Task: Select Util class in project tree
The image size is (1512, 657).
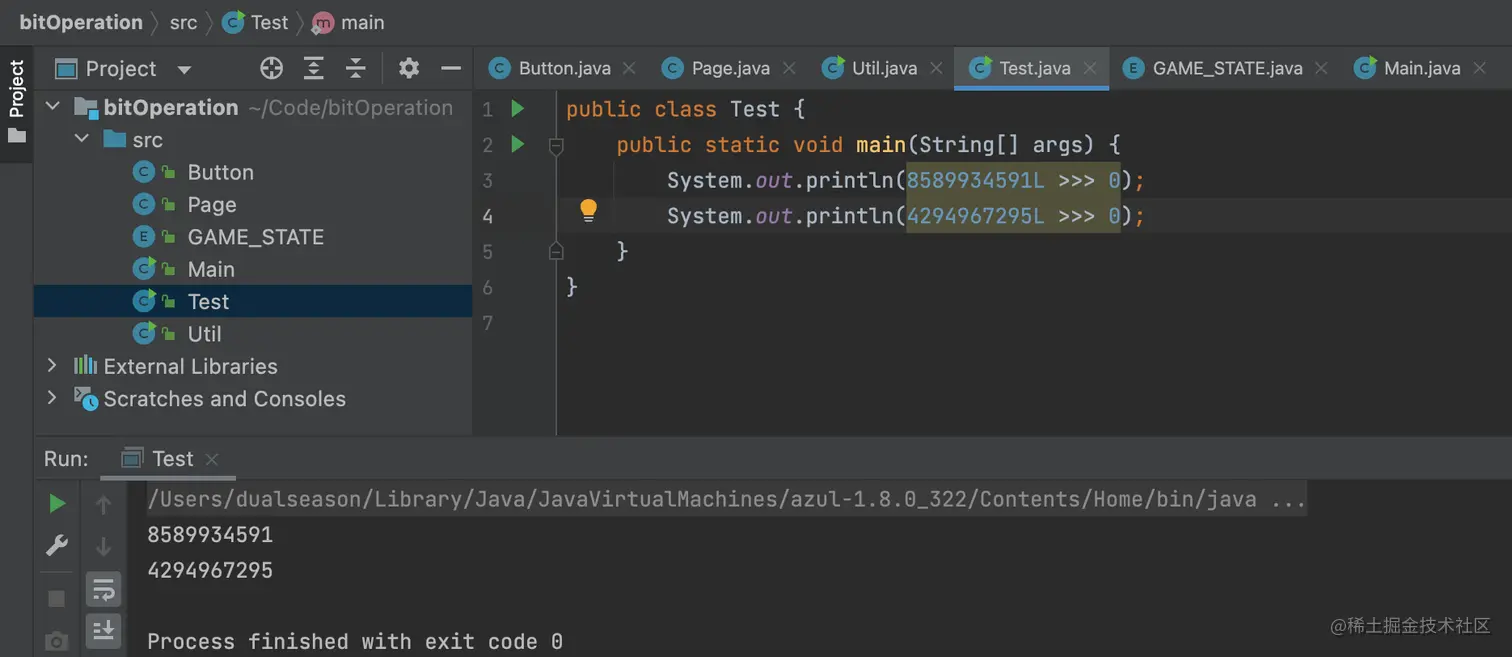Action: (x=204, y=334)
